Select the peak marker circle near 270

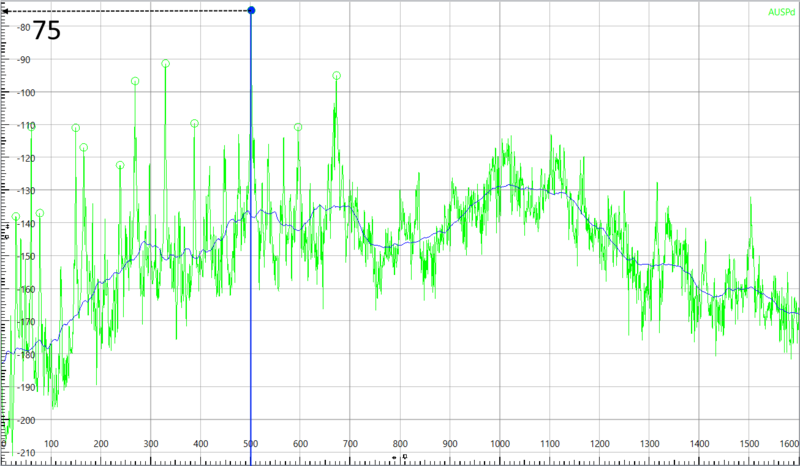(135, 82)
